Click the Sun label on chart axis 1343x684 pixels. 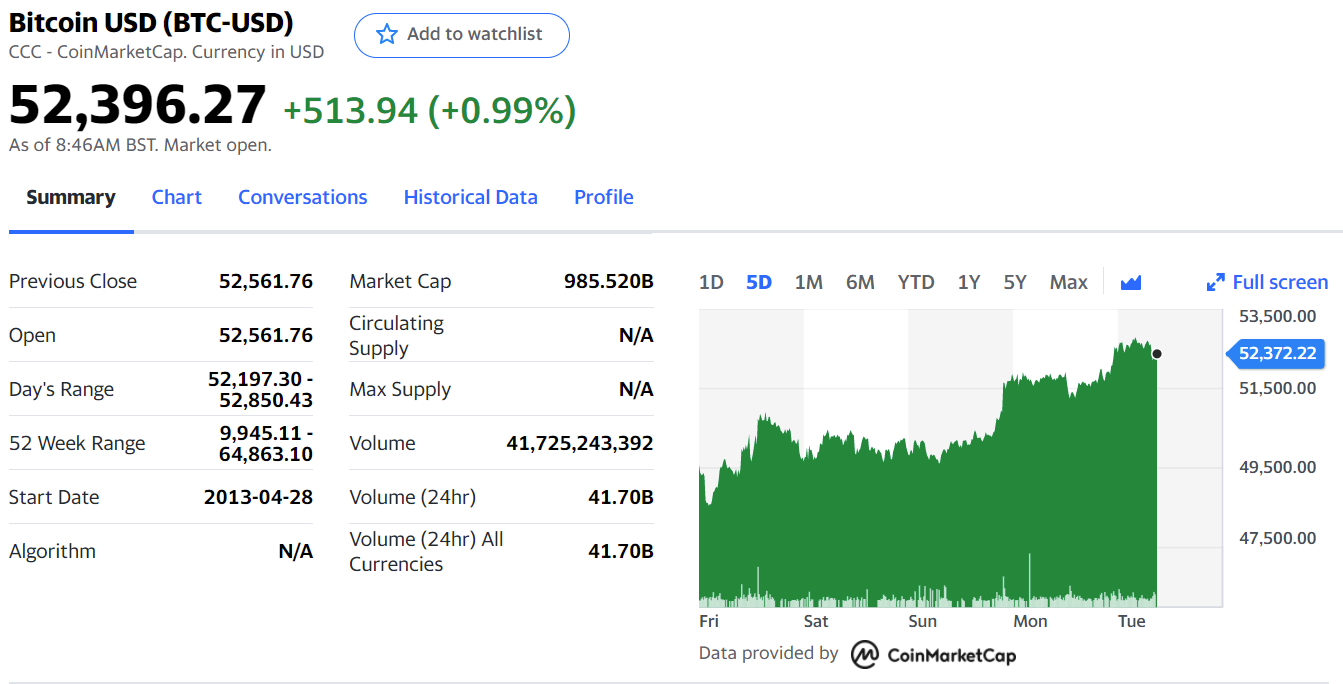coord(923,621)
